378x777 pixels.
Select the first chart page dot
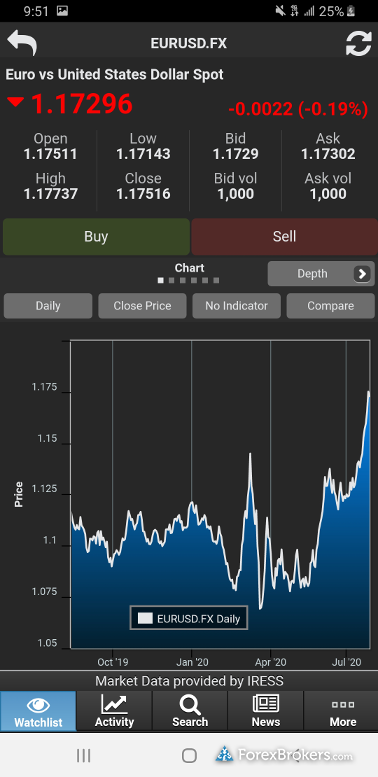[x=161, y=280]
